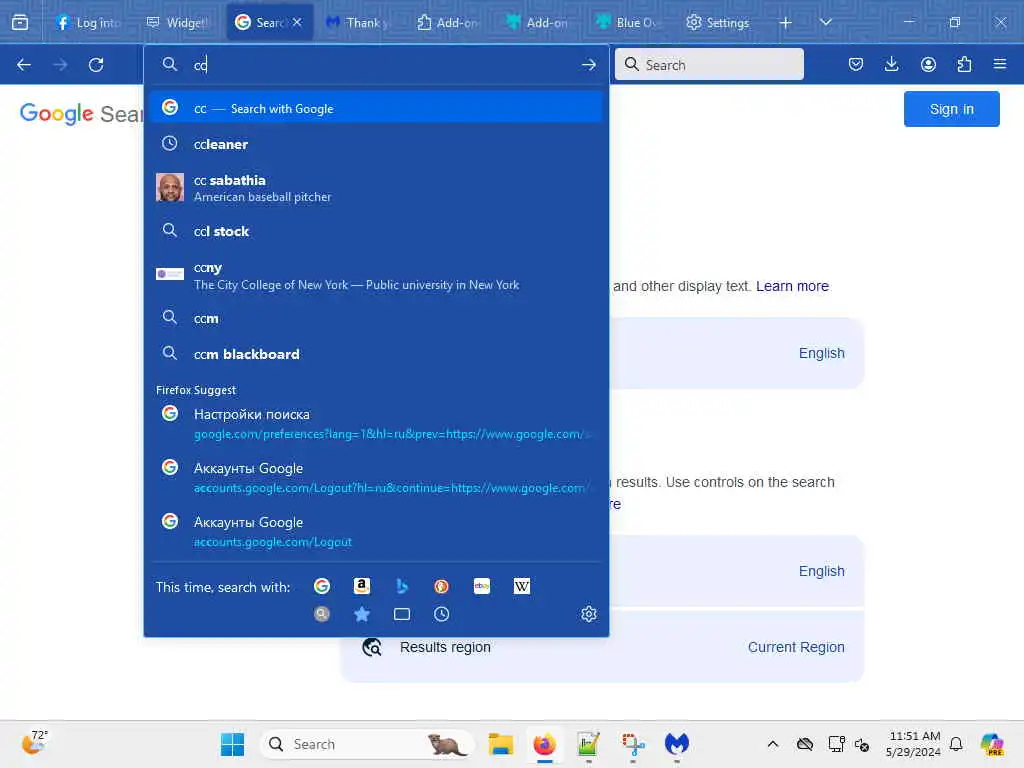
Task: Show hidden system tray icons
Action: (773, 744)
